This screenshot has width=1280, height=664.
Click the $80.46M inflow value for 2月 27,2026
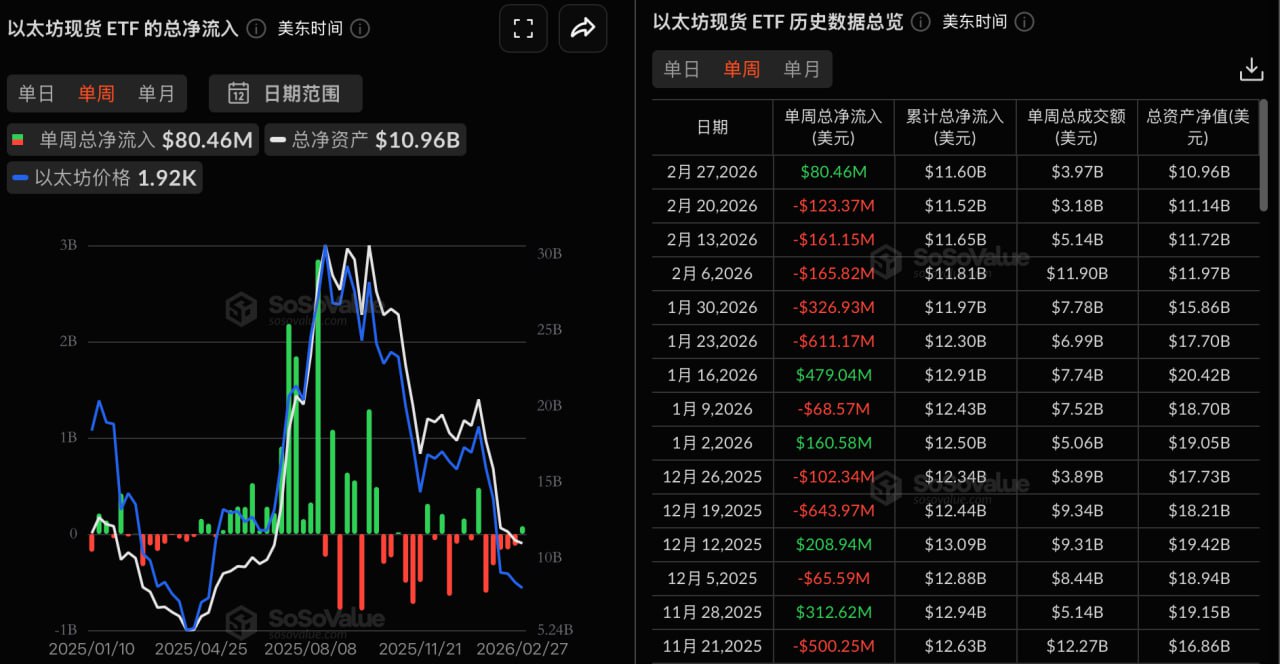pos(834,172)
